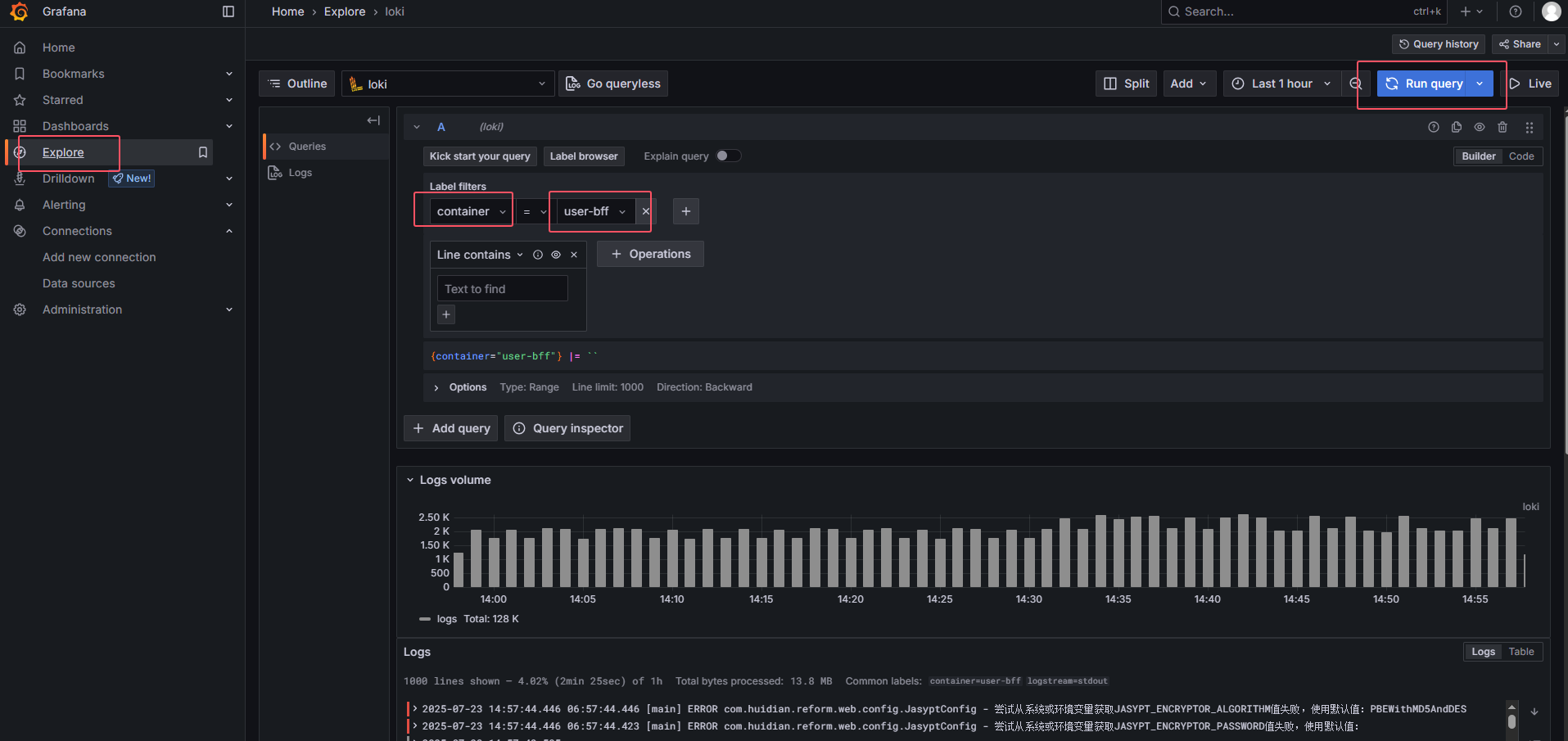Switch to Code editor mode

click(x=1521, y=156)
